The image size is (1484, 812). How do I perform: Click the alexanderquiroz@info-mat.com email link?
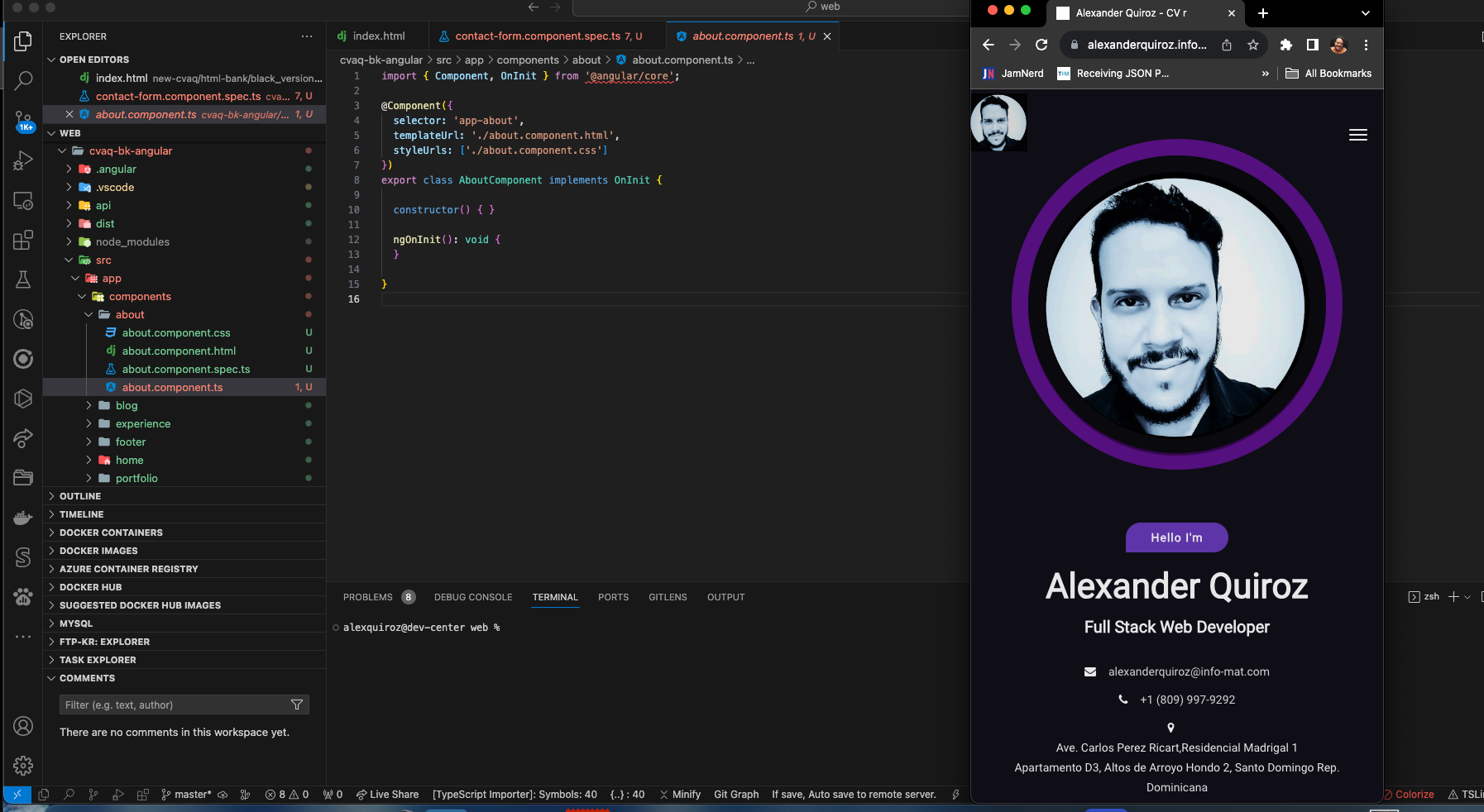click(x=1188, y=671)
